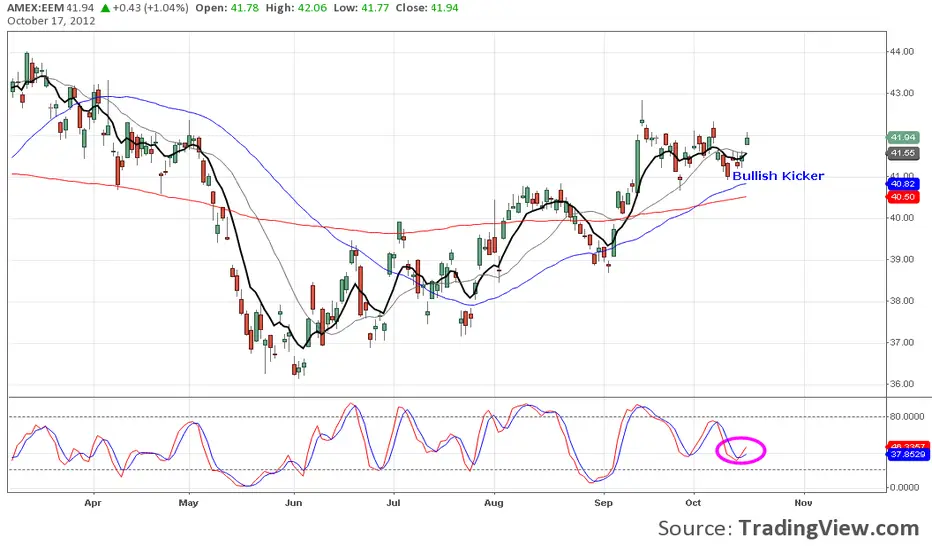The height and width of the screenshot is (550, 932).
Task: Click the blue 40.82 moving average label
Action: 903,184
